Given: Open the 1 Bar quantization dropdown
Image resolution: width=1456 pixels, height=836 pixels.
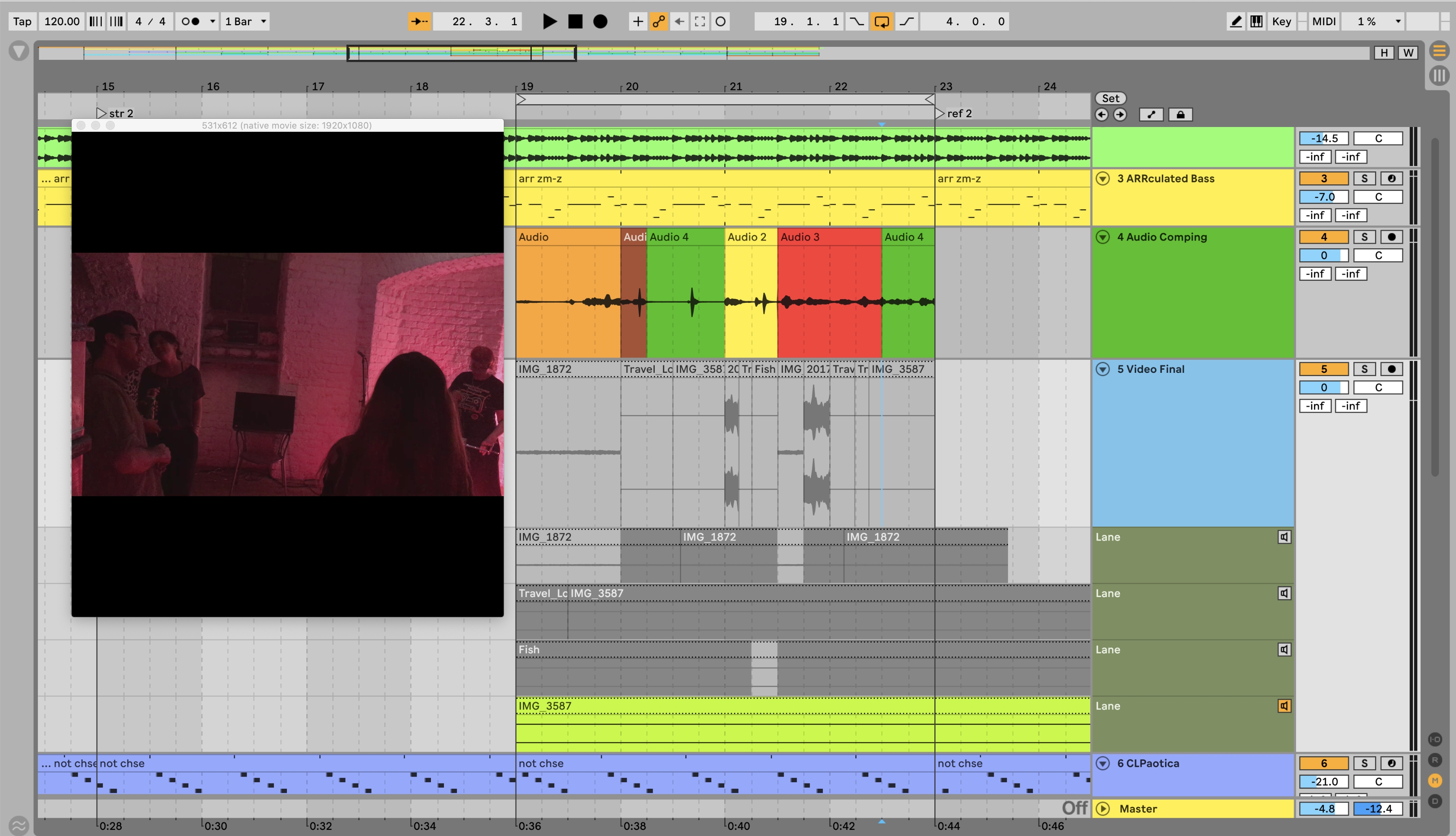Looking at the screenshot, I should pyautogui.click(x=246, y=22).
